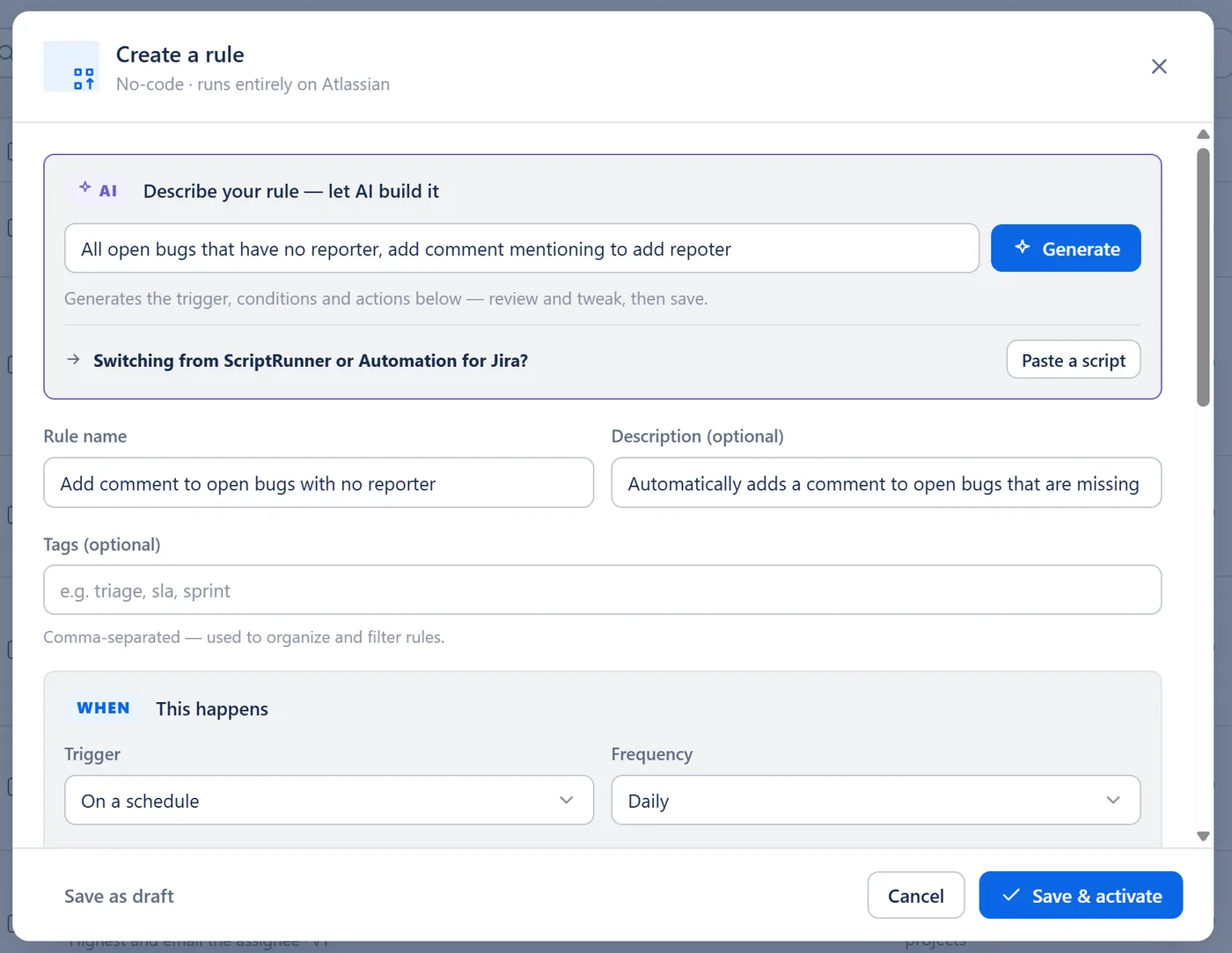Click scrollbar down arrow in dialog
This screenshot has height=953, width=1232.
click(x=1203, y=836)
